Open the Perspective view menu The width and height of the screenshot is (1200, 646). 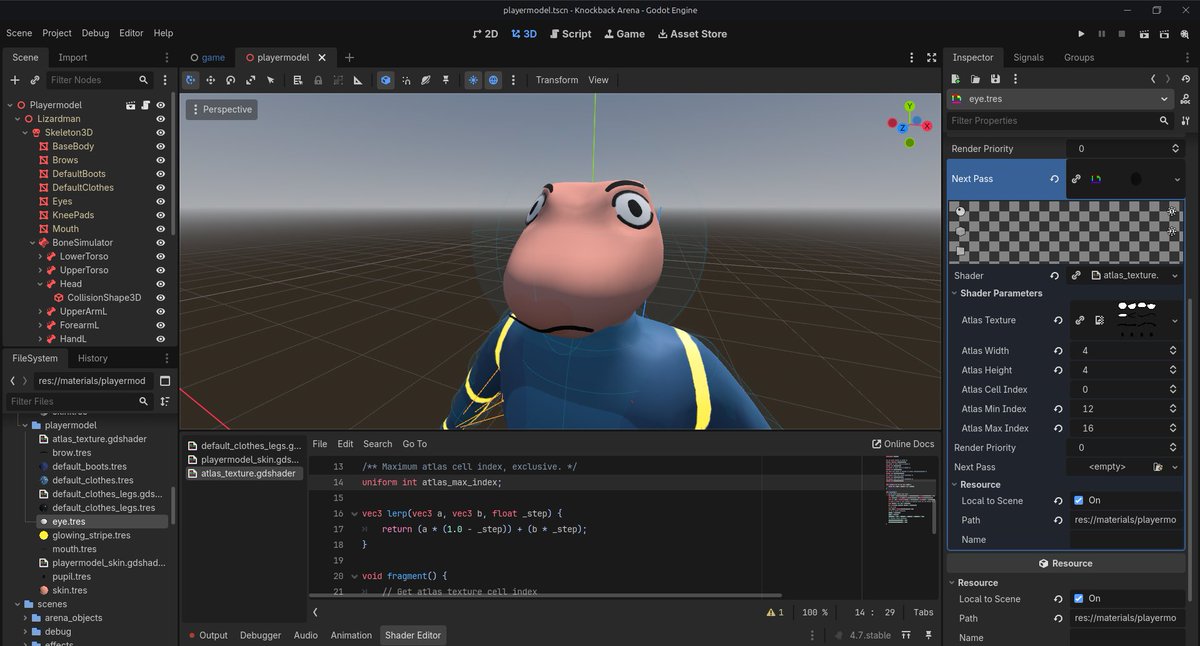(x=220, y=109)
